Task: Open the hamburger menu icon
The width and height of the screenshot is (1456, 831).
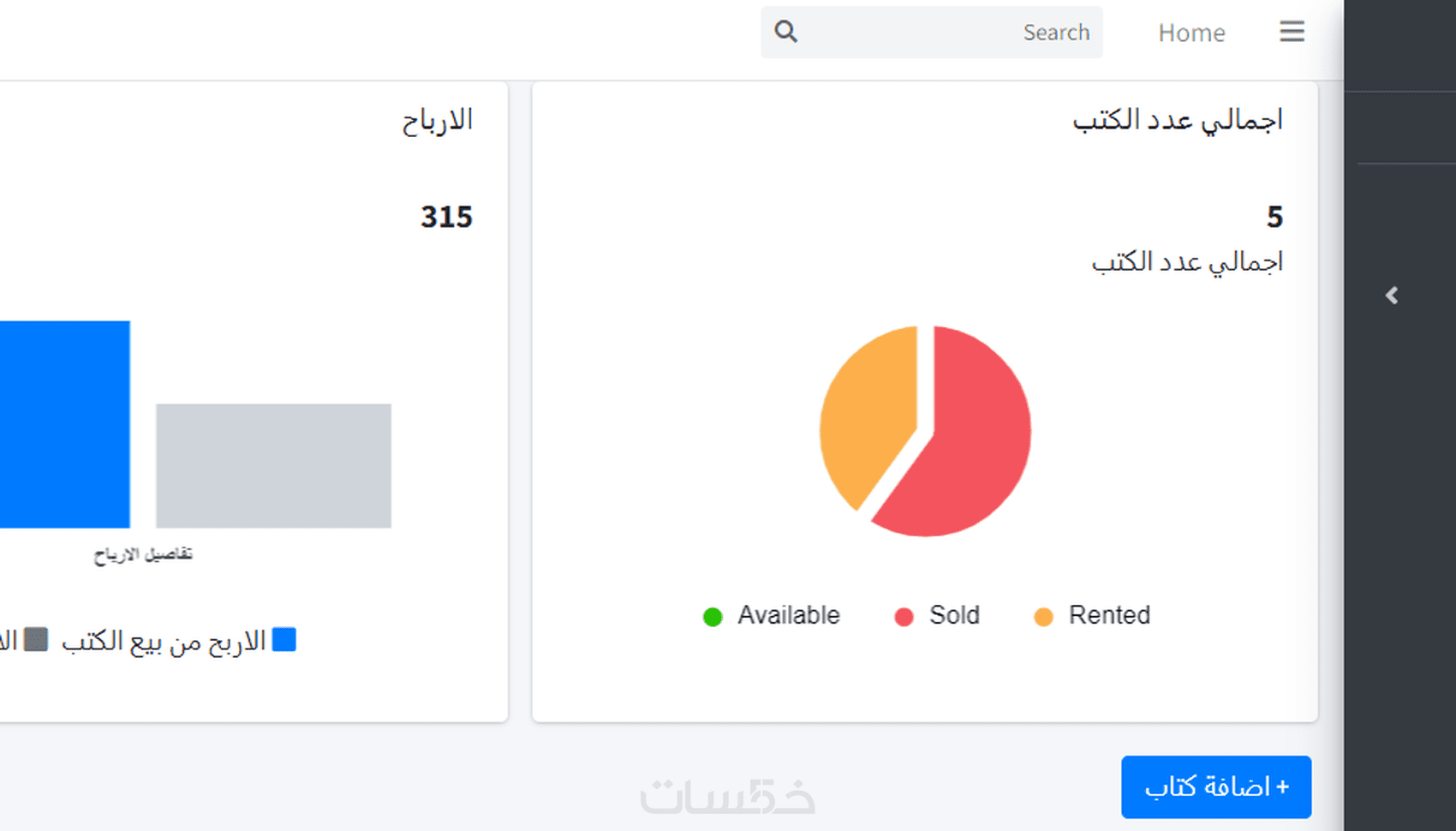Action: pyautogui.click(x=1292, y=32)
